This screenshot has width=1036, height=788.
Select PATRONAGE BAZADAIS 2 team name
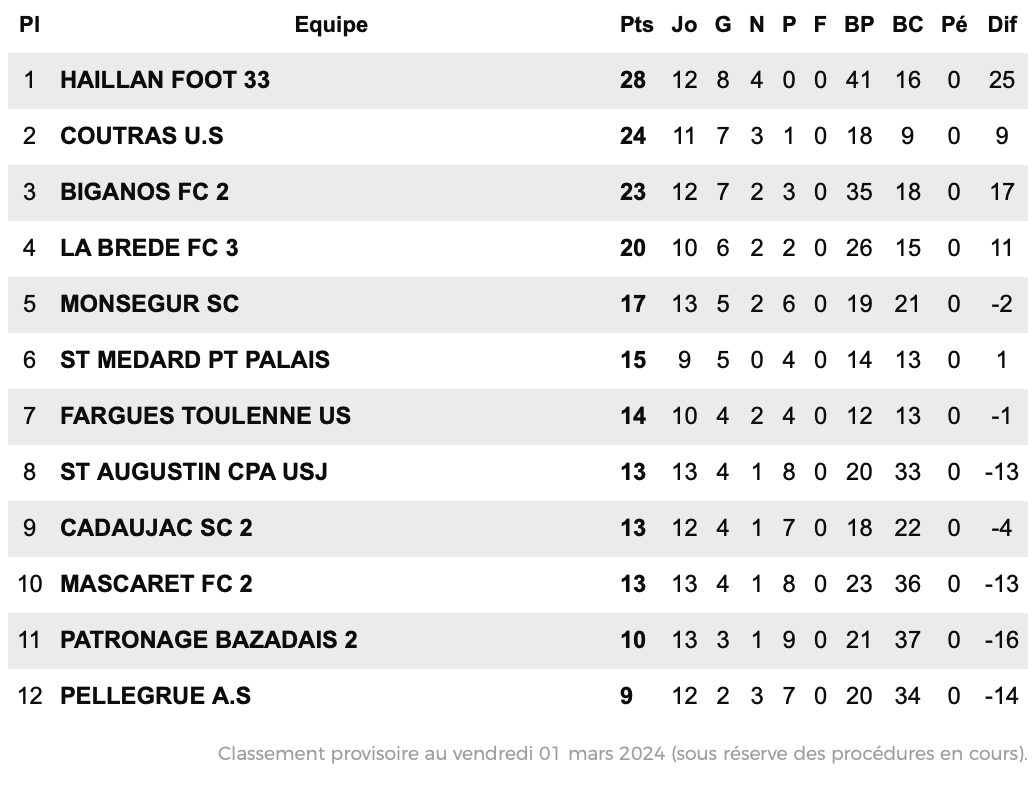coord(208,640)
